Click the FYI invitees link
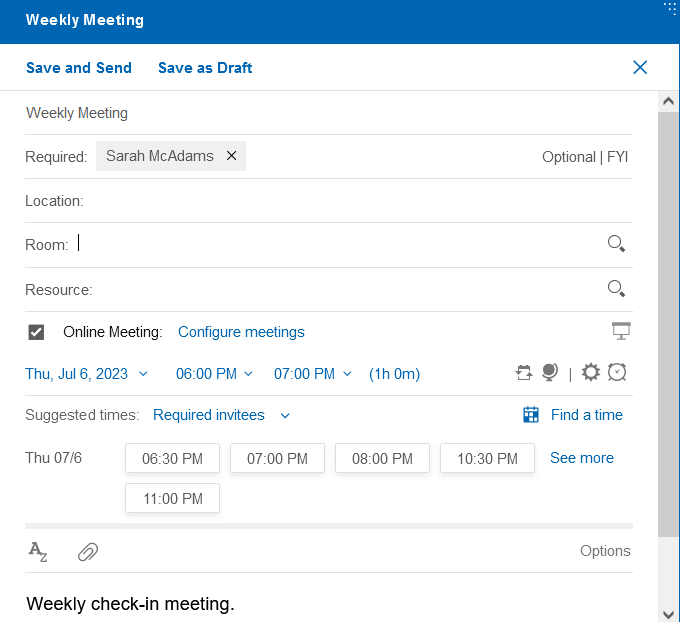The height and width of the screenshot is (622, 680). coord(617,157)
